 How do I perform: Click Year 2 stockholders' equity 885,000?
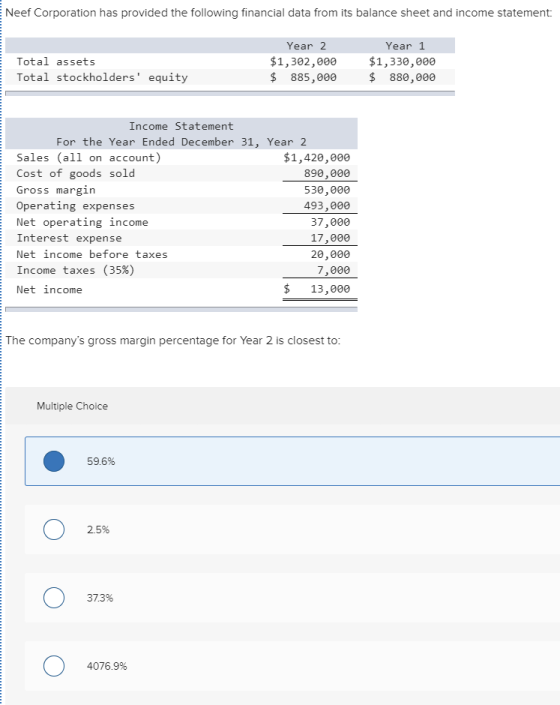[x=313, y=77]
